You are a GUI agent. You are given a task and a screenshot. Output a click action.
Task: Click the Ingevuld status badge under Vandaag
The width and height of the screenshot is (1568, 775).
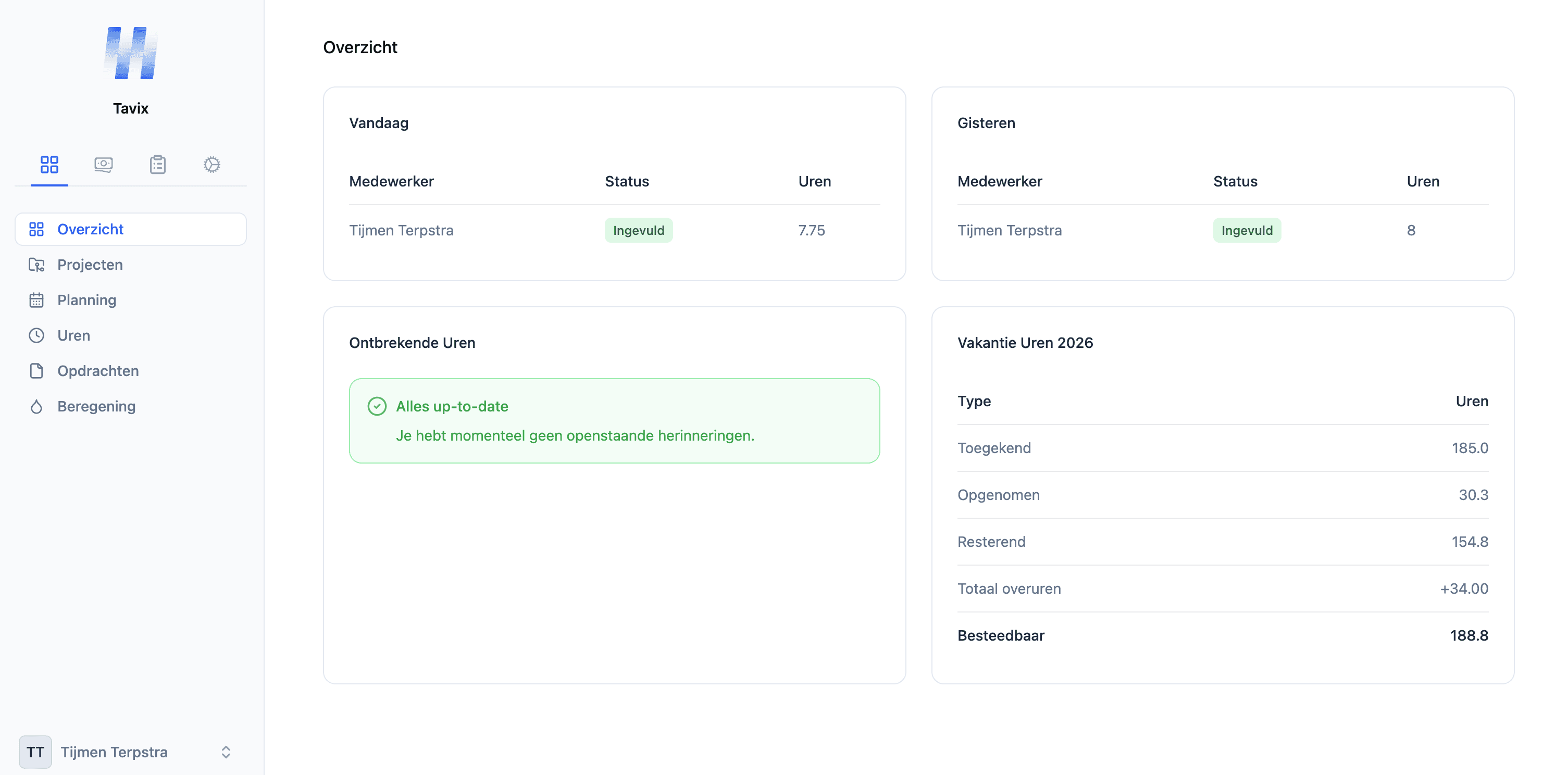639,230
